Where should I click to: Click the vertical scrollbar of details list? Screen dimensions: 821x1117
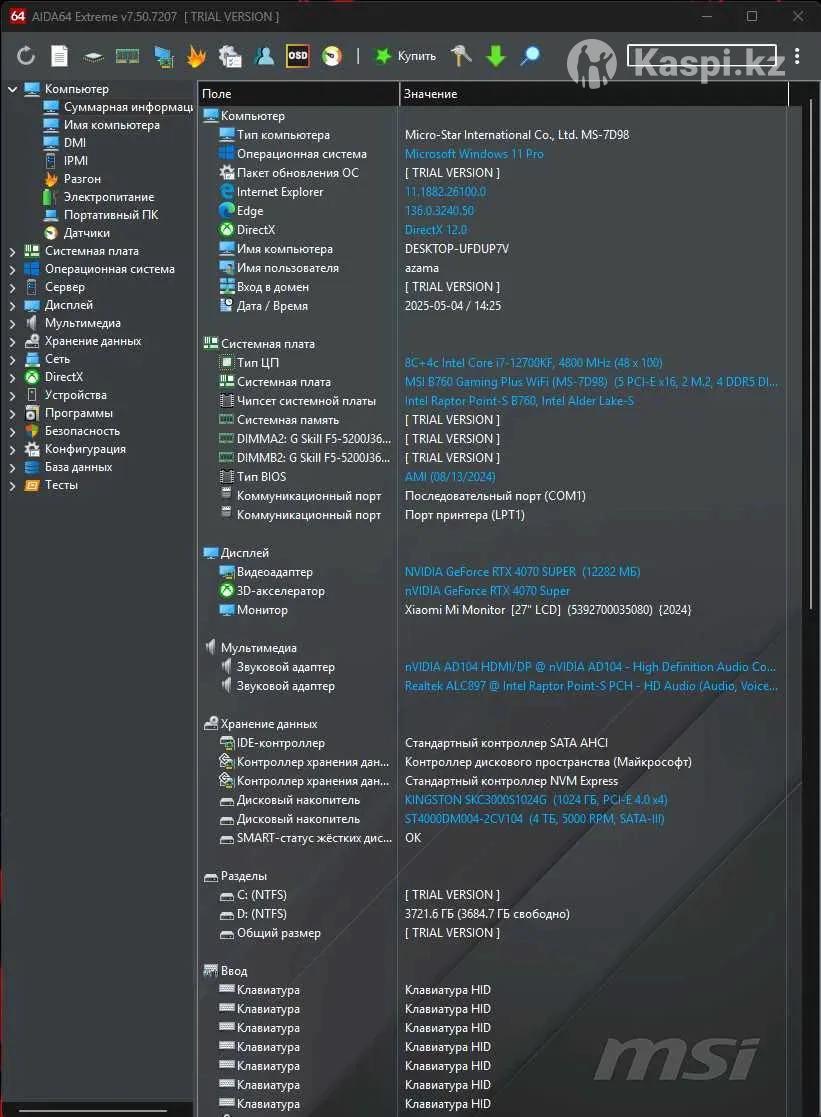(x=811, y=356)
